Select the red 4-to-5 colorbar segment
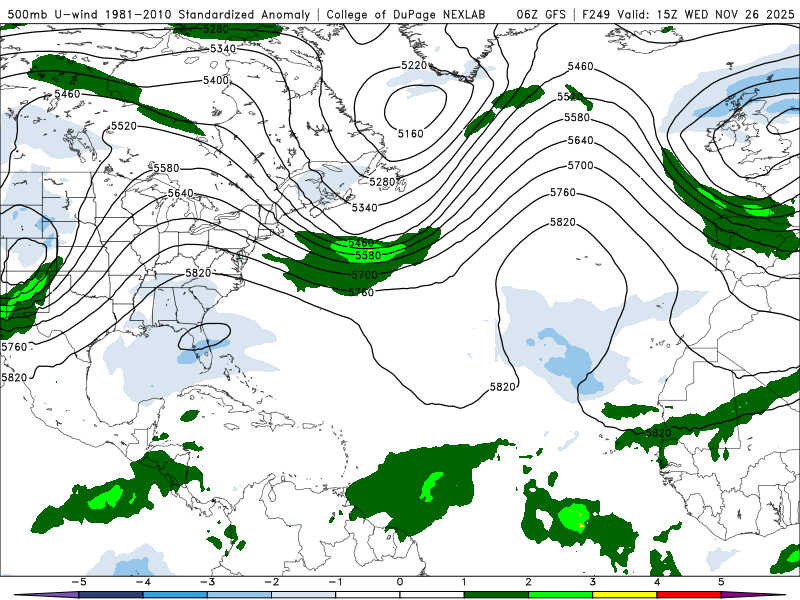The height and width of the screenshot is (600, 800). pyautogui.click(x=688, y=595)
